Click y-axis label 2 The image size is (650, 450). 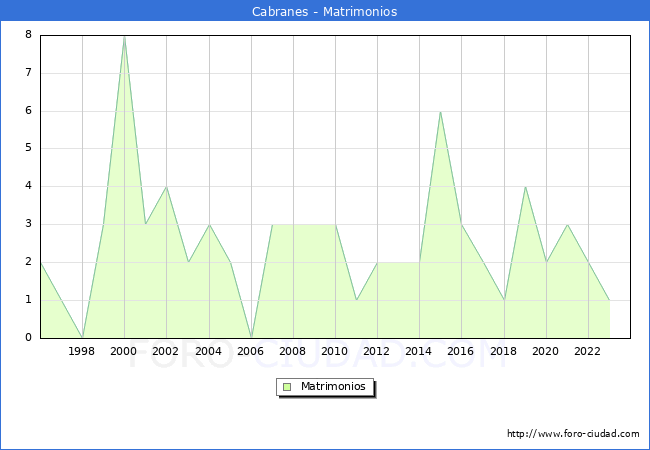pos(28,262)
